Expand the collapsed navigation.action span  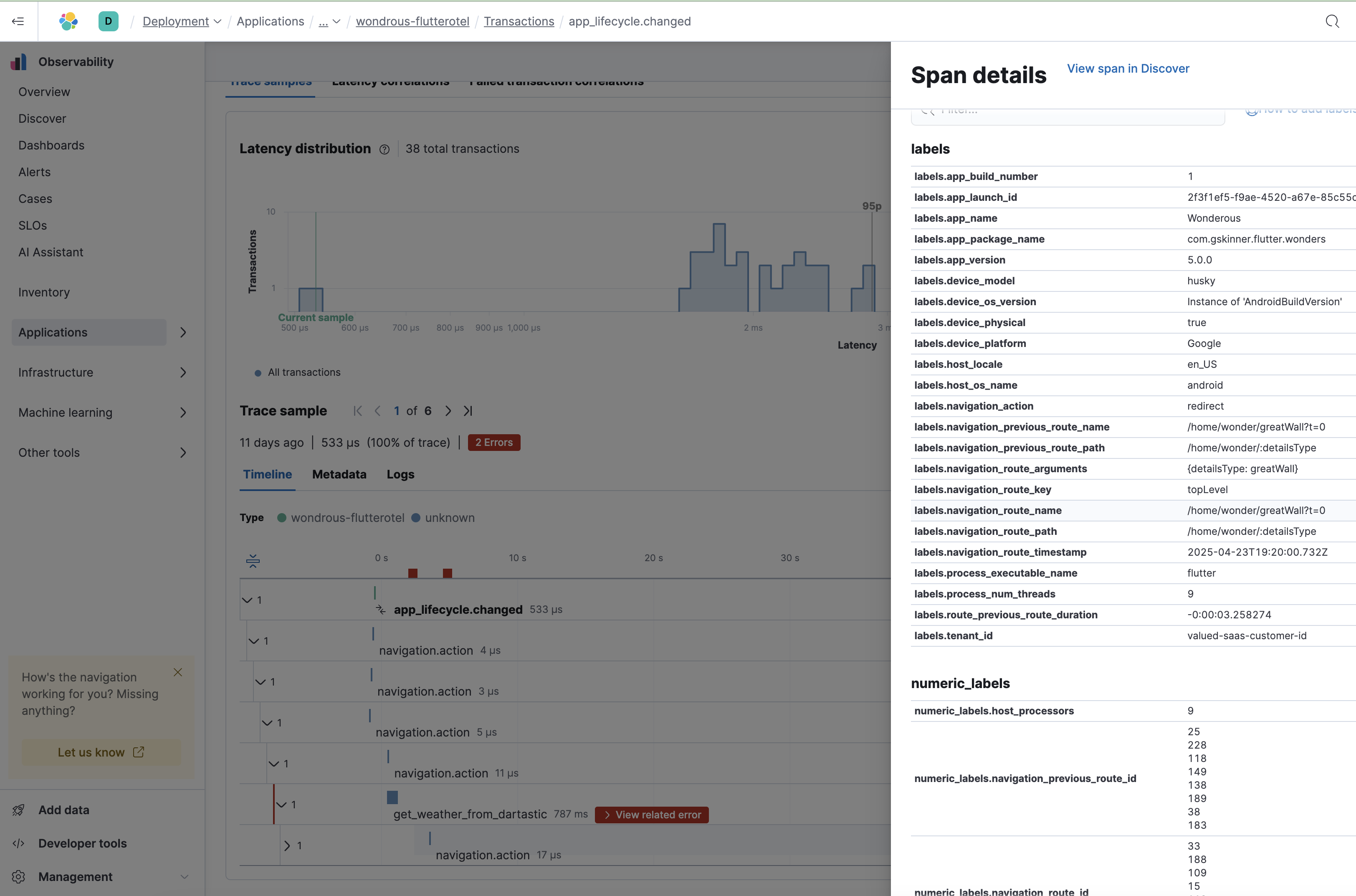coord(286,845)
